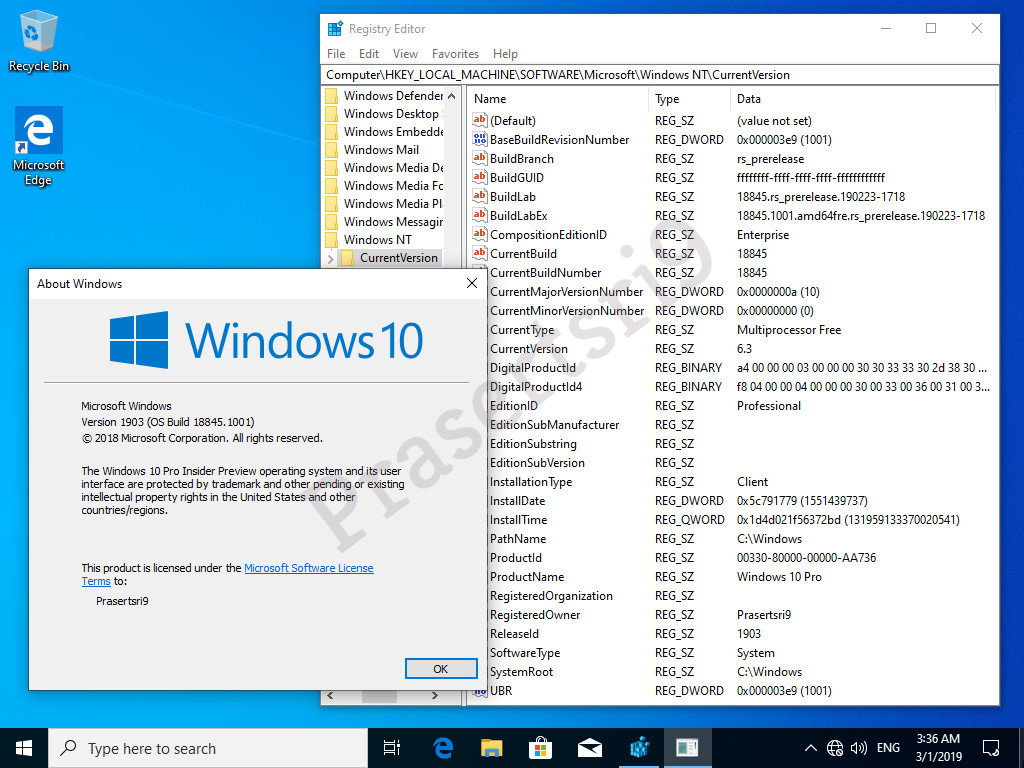Click the BaseBuildRevisionNumber DWORD value icon
Viewport: 1024px width, 768px height.
point(480,139)
